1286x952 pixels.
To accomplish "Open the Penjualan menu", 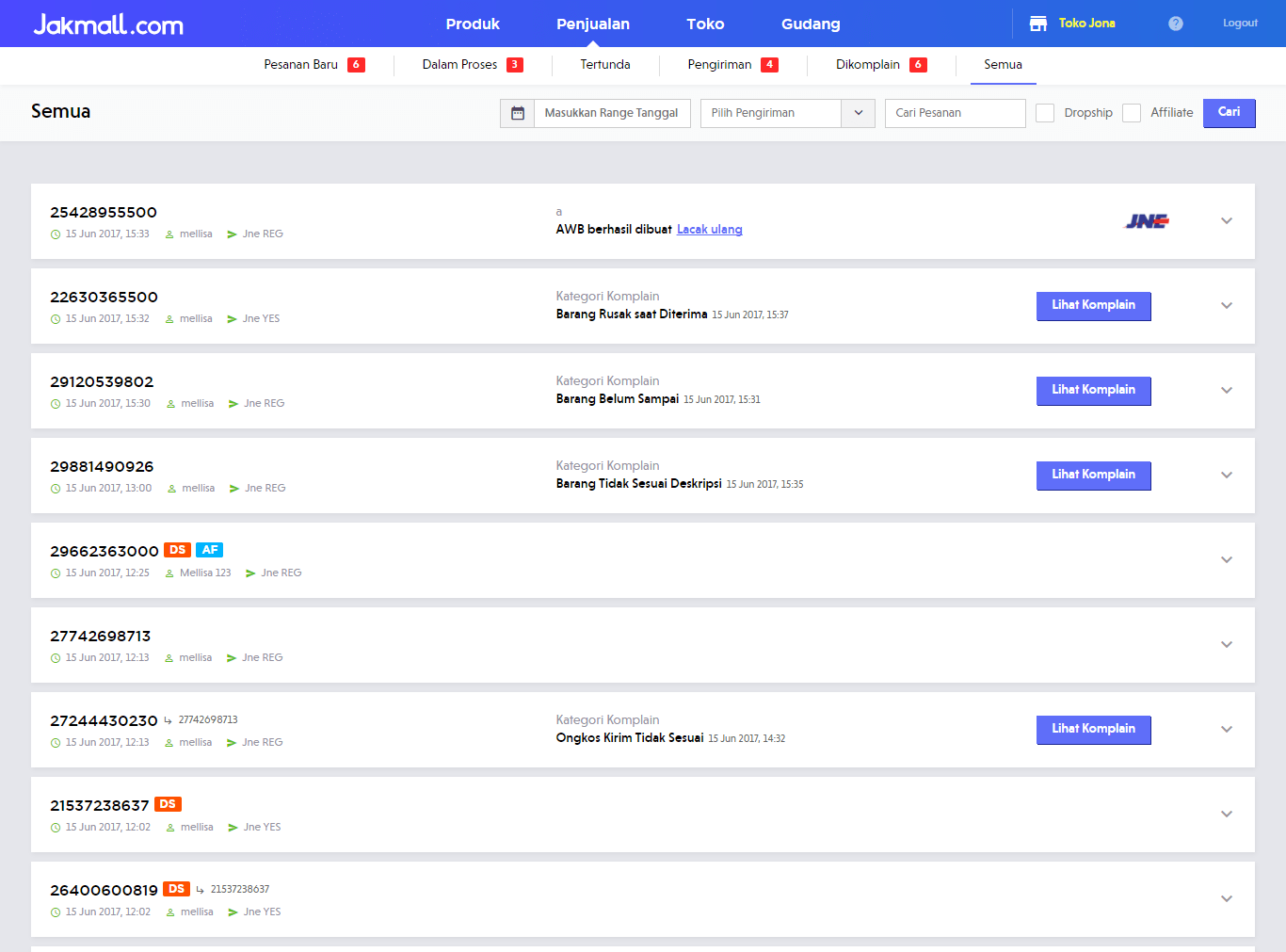I will (593, 24).
